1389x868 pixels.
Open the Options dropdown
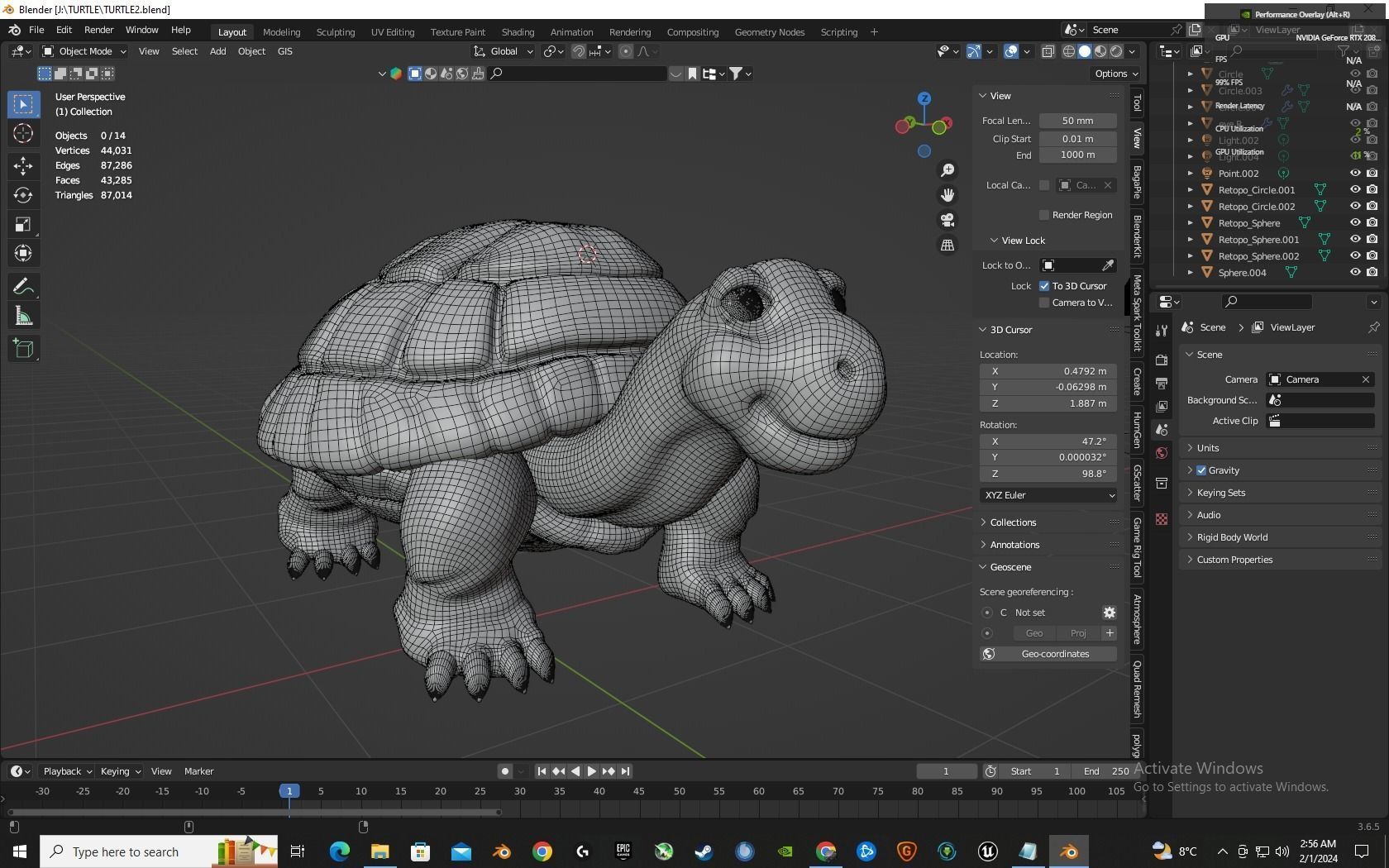[1116, 74]
